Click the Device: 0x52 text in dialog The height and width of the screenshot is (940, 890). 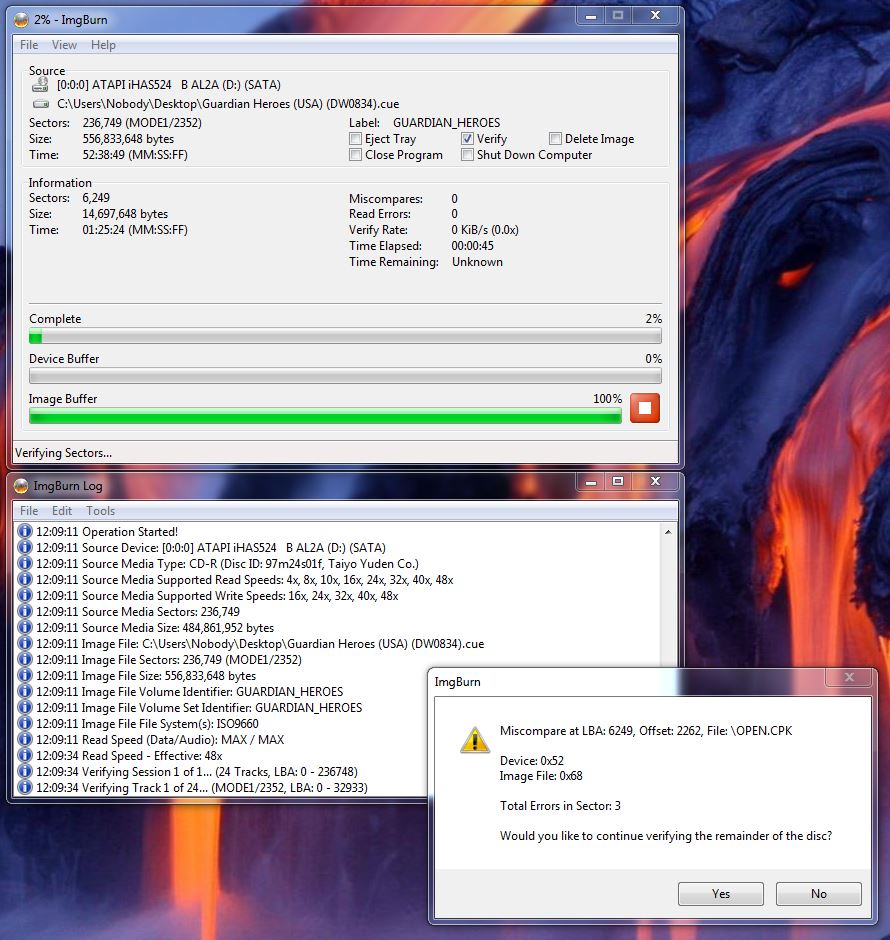click(x=532, y=761)
